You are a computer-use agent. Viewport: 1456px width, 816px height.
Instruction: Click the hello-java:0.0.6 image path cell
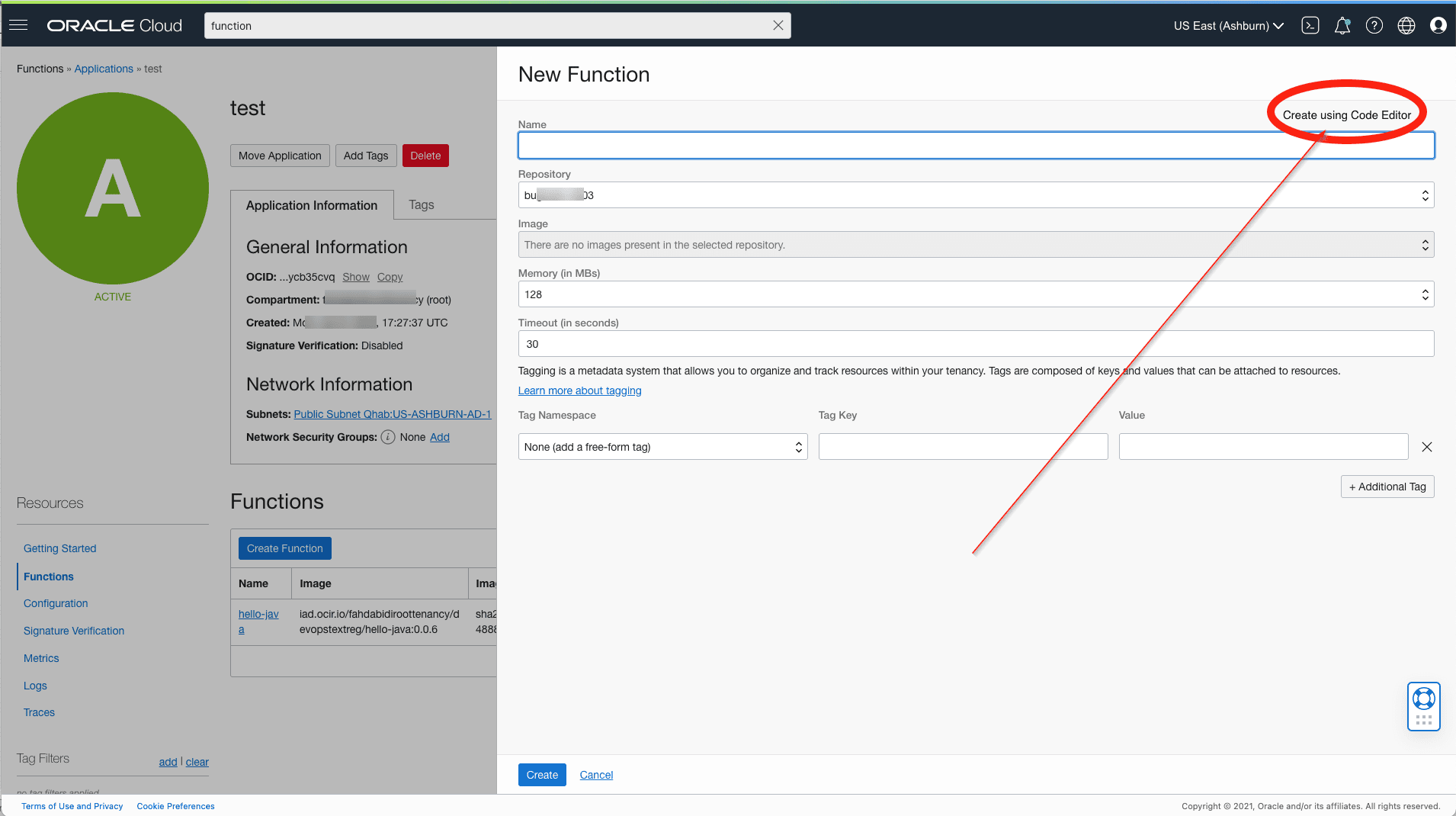pos(380,622)
